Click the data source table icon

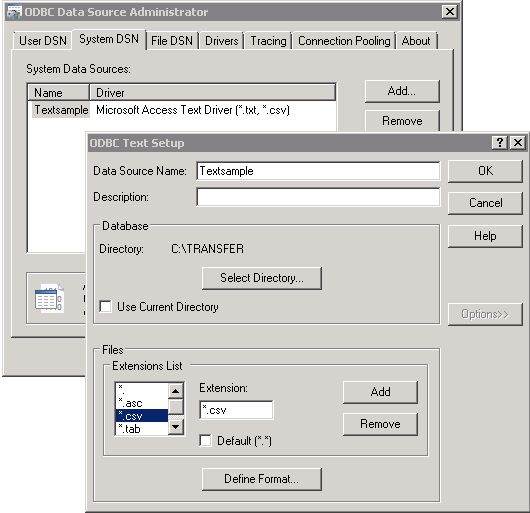[x=49, y=298]
